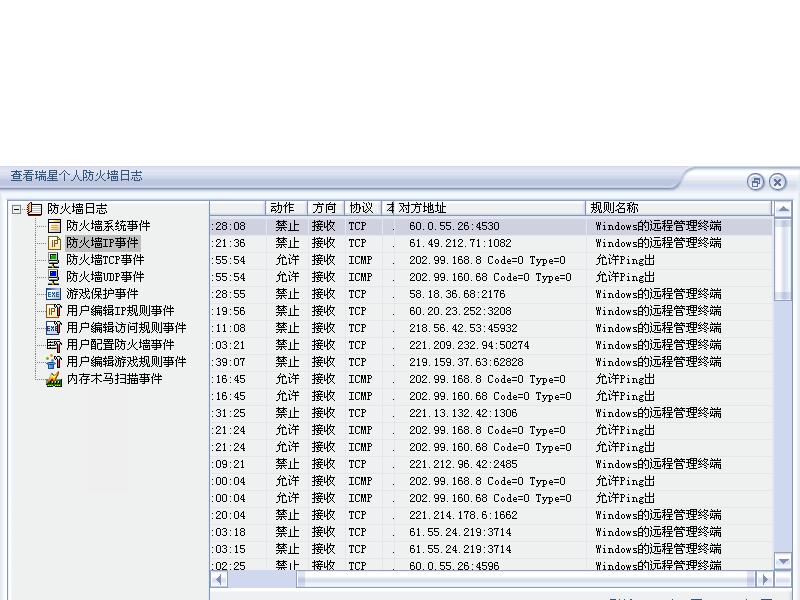Collapse the 防火墙日志 tree root
The image size is (800, 600).
click(16, 209)
